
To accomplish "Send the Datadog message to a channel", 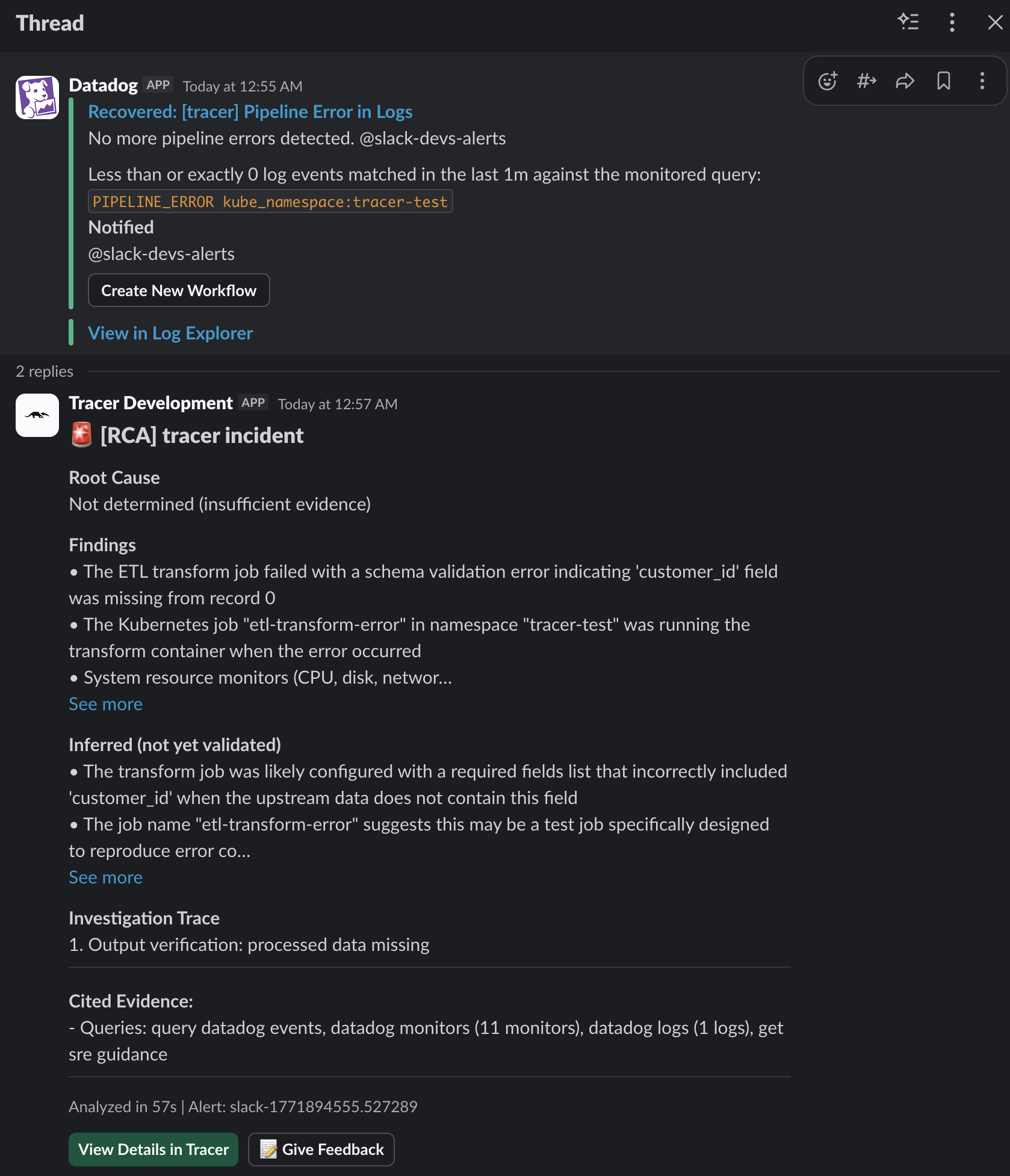I will [866, 81].
